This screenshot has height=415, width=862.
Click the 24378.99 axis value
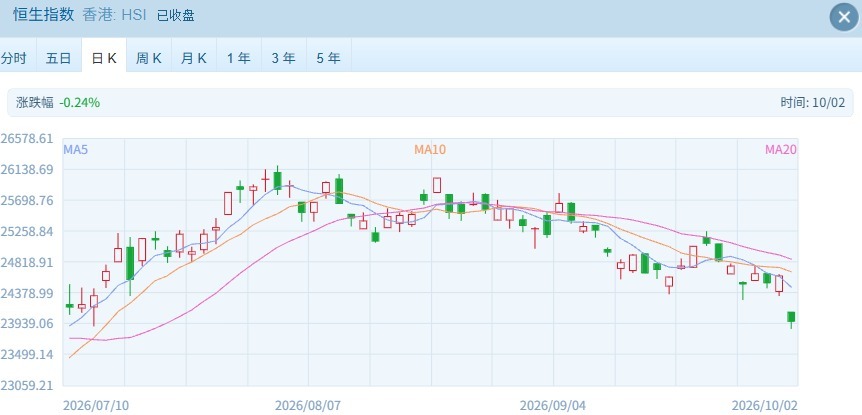click(27, 293)
